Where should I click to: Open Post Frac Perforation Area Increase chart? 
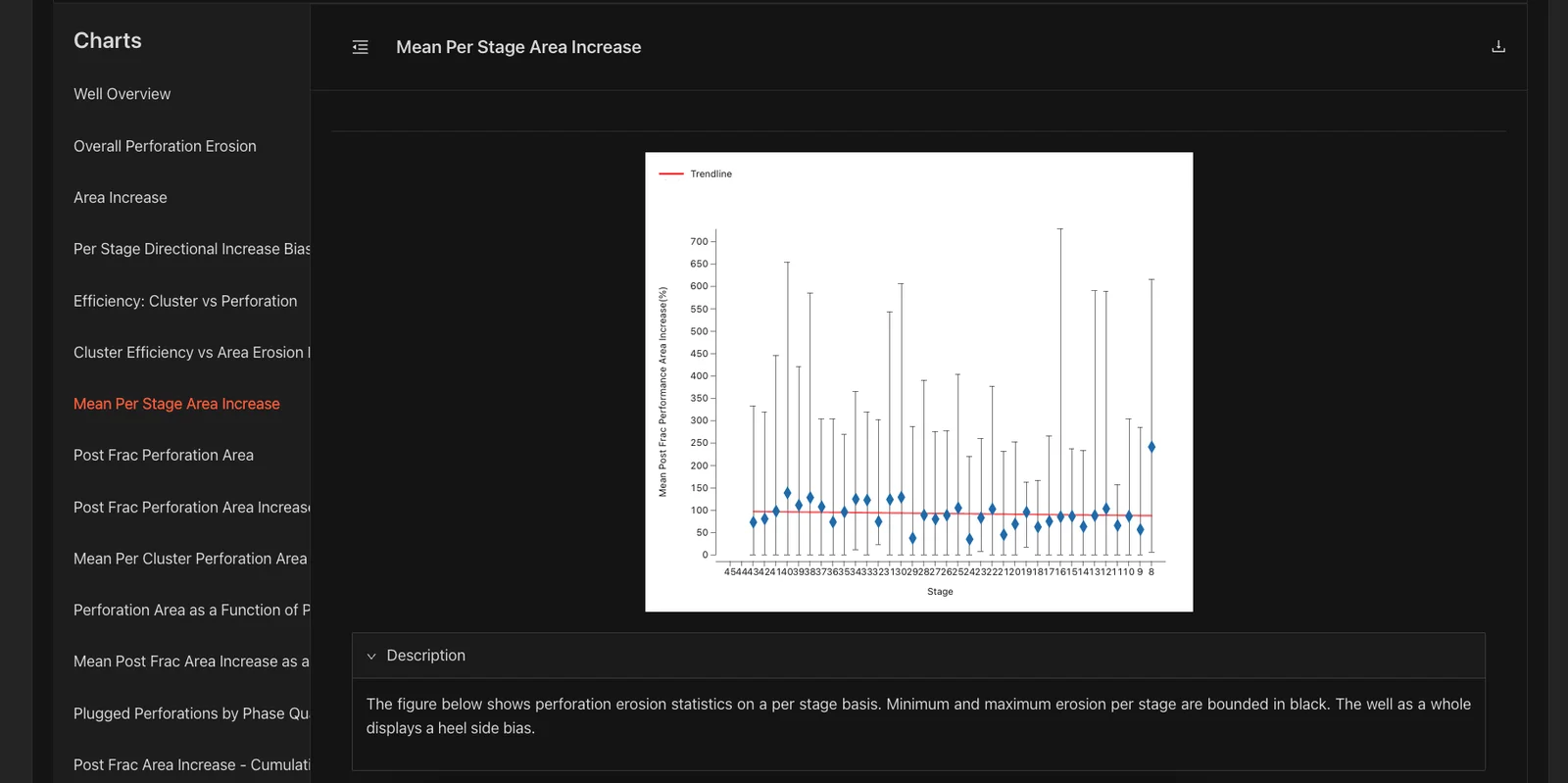[x=192, y=508]
